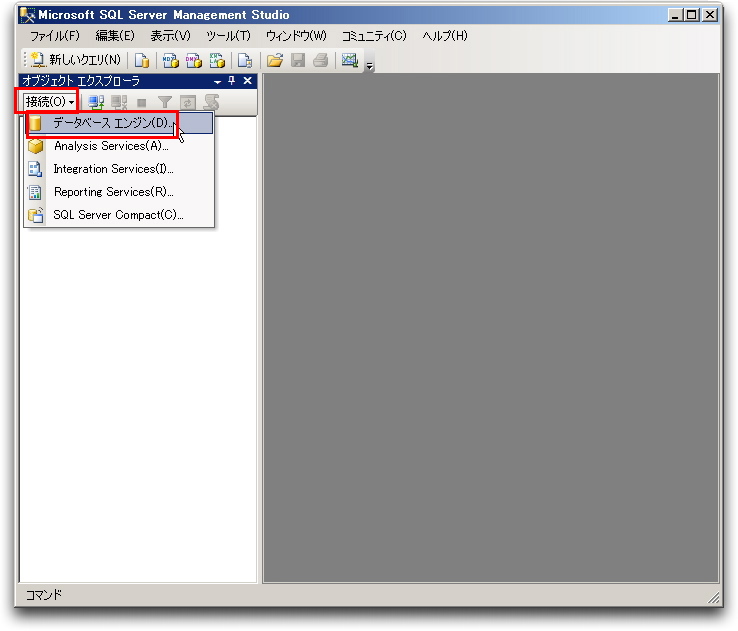Open the ツール(T) menu
The width and height of the screenshot is (738, 631).
point(228,36)
